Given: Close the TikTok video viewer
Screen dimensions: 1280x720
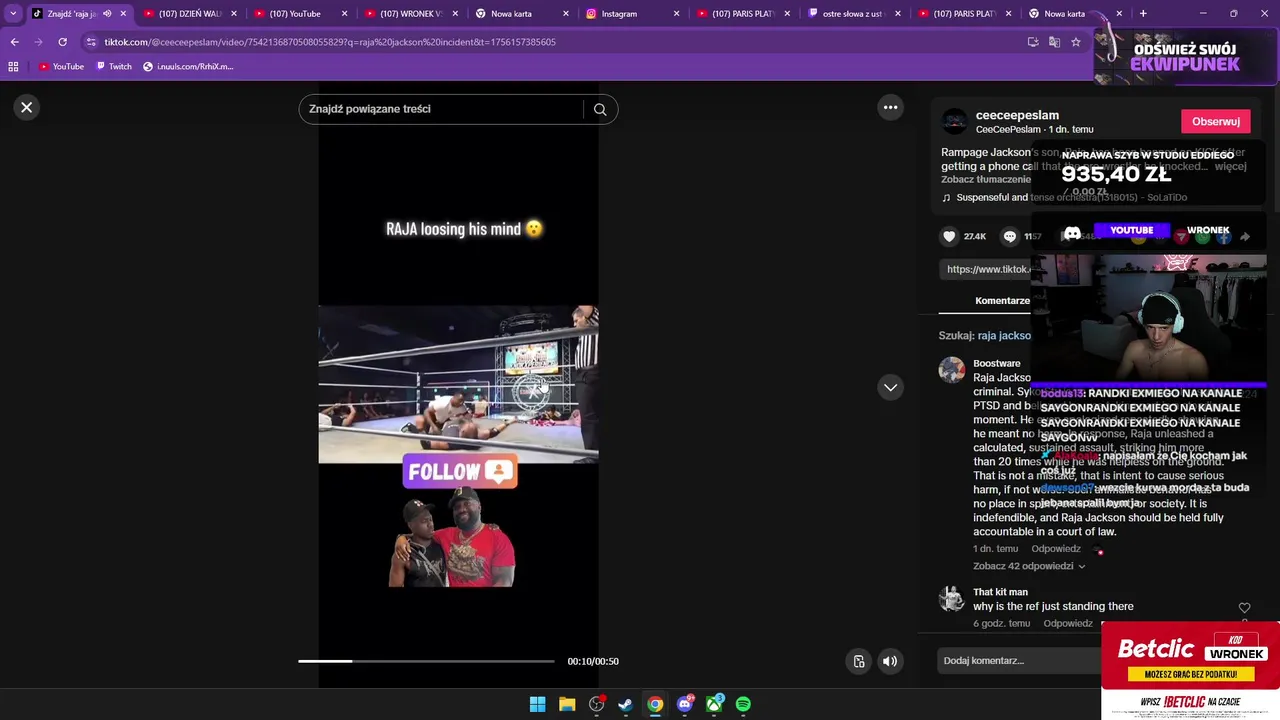Looking at the screenshot, I should pyautogui.click(x=27, y=107).
